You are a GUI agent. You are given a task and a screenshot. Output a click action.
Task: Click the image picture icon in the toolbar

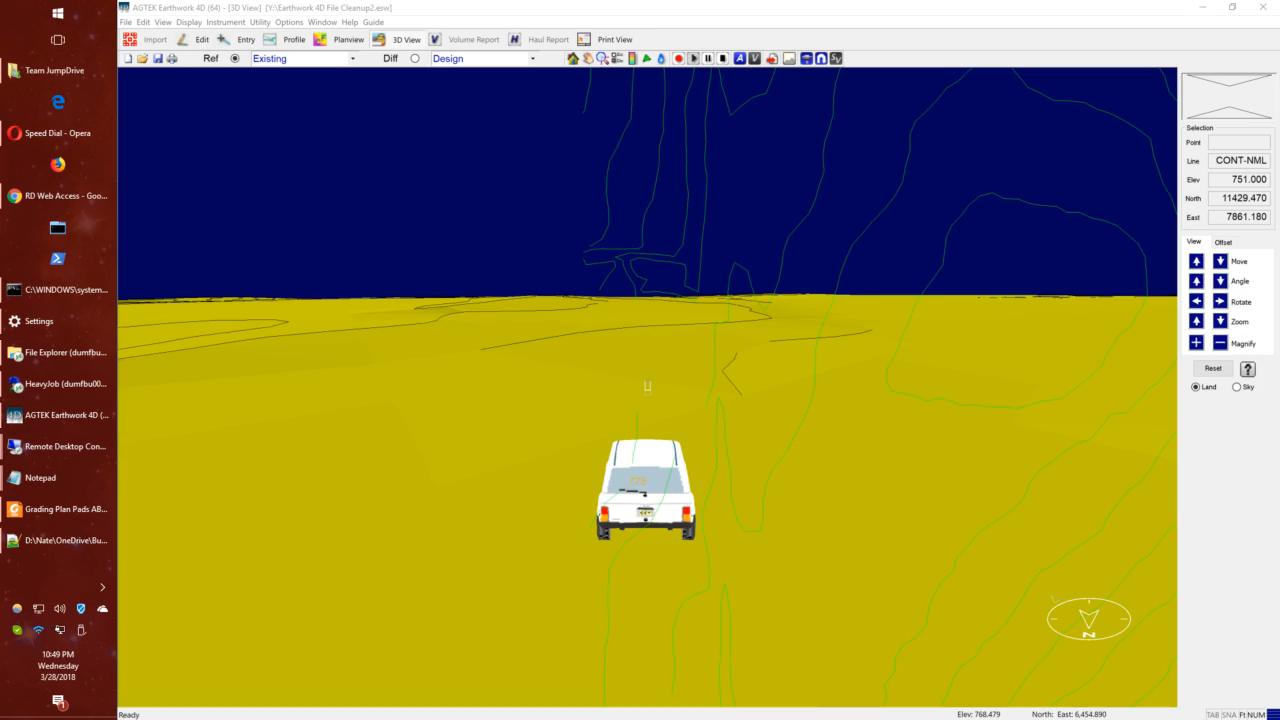click(789, 58)
